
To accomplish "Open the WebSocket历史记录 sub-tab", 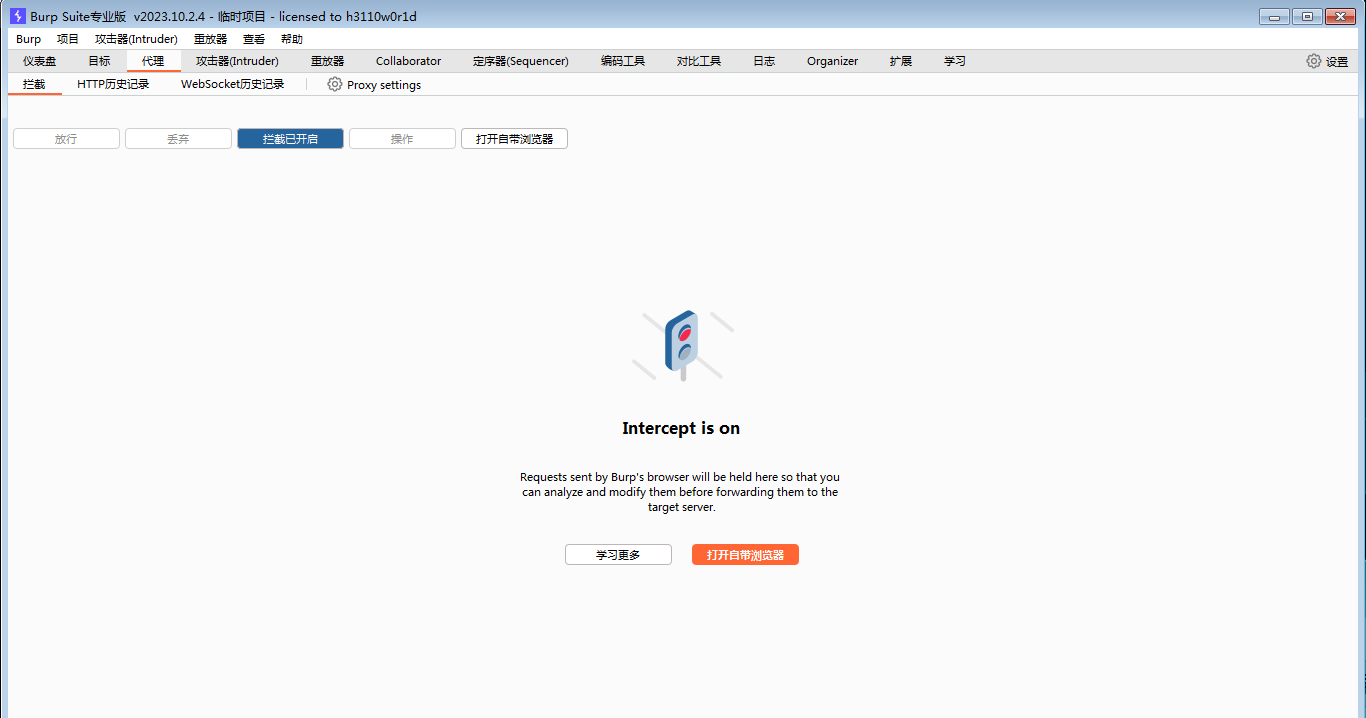I will [232, 85].
